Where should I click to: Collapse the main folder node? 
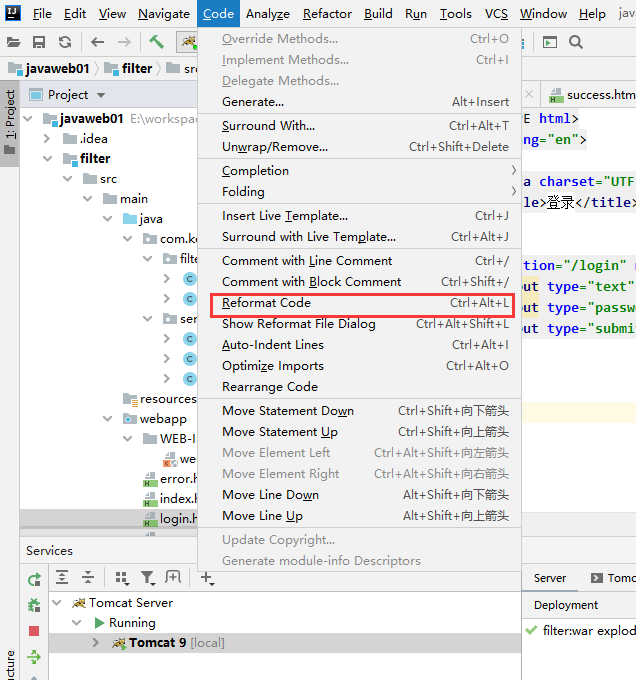click(x=88, y=199)
